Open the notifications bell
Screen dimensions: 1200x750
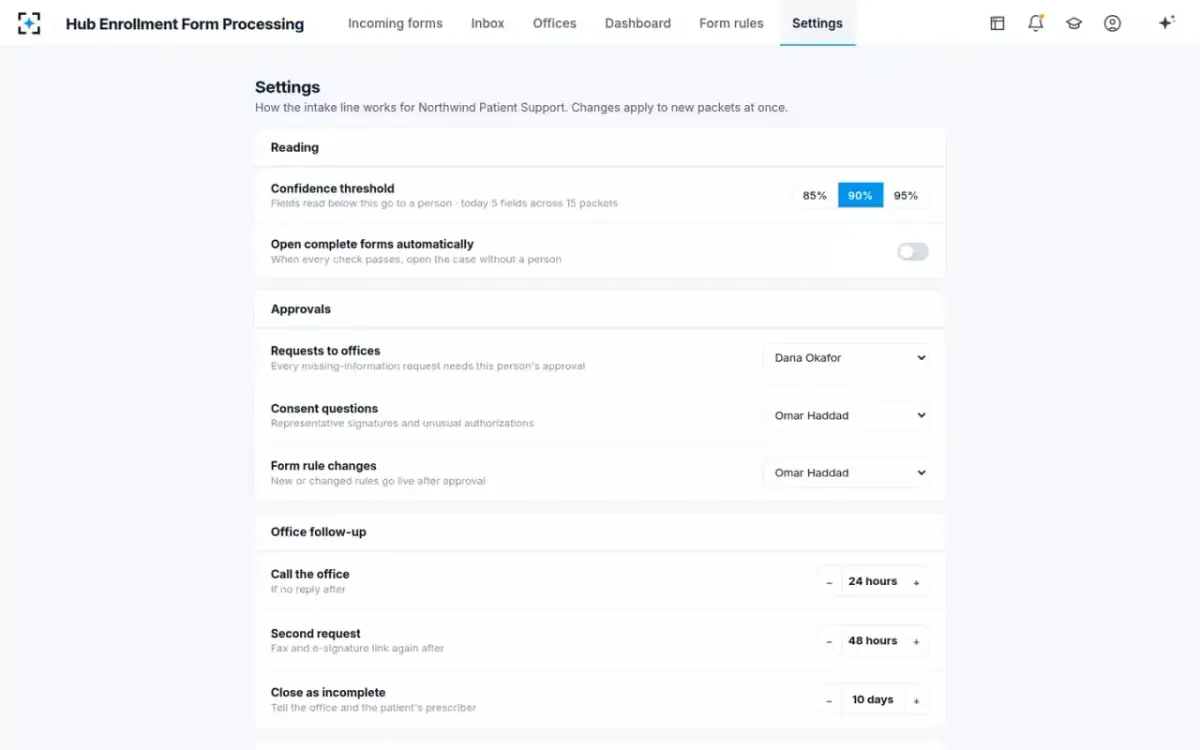1036,23
